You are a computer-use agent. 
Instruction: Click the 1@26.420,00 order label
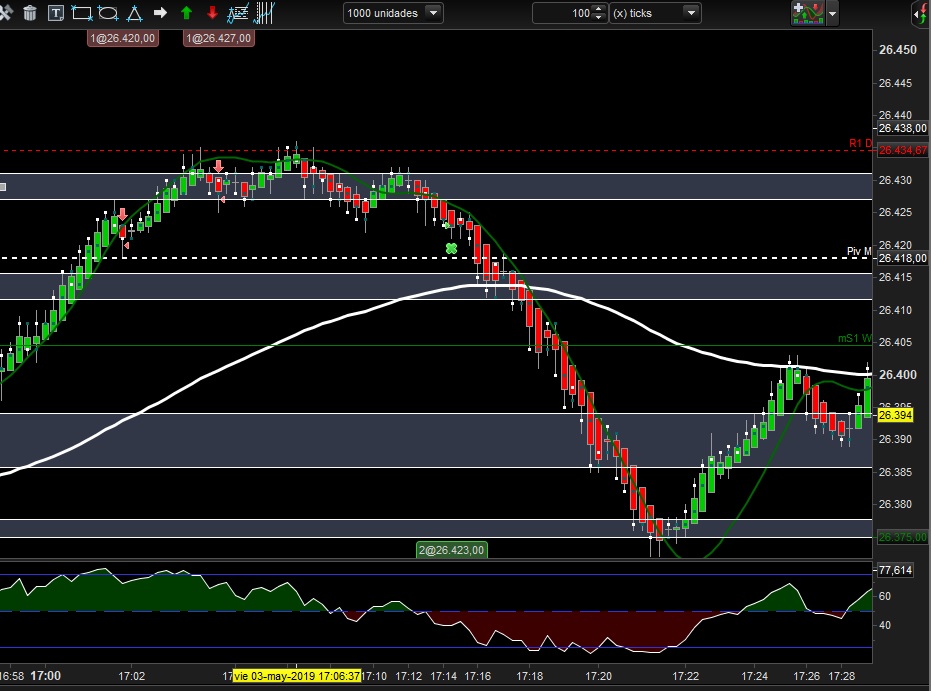123,39
